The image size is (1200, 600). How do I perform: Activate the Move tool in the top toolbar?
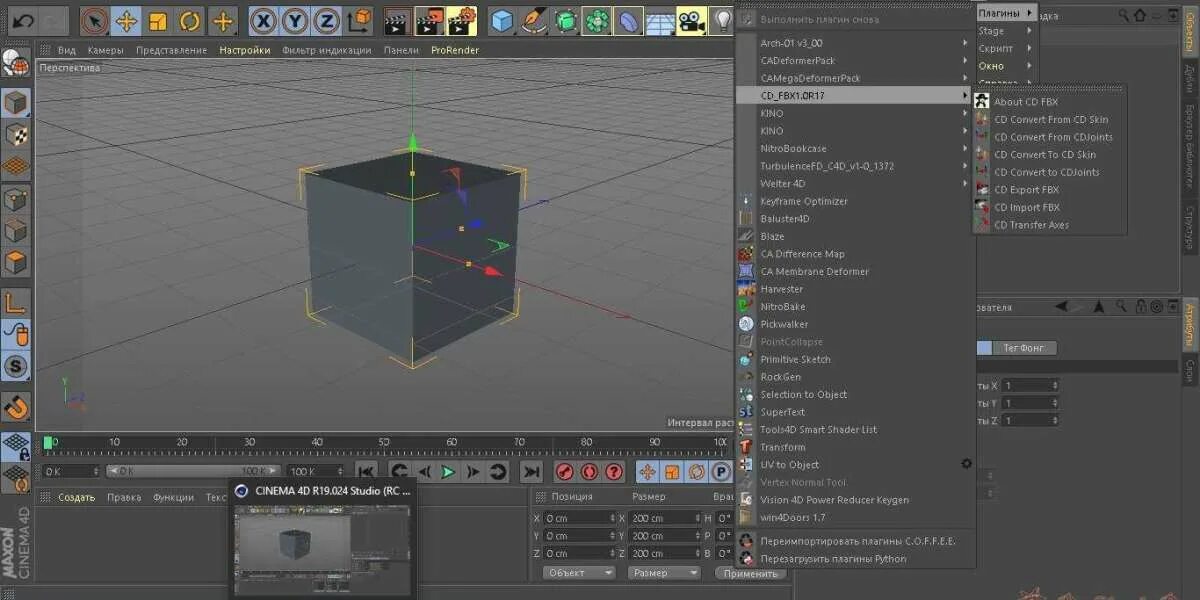click(x=126, y=20)
